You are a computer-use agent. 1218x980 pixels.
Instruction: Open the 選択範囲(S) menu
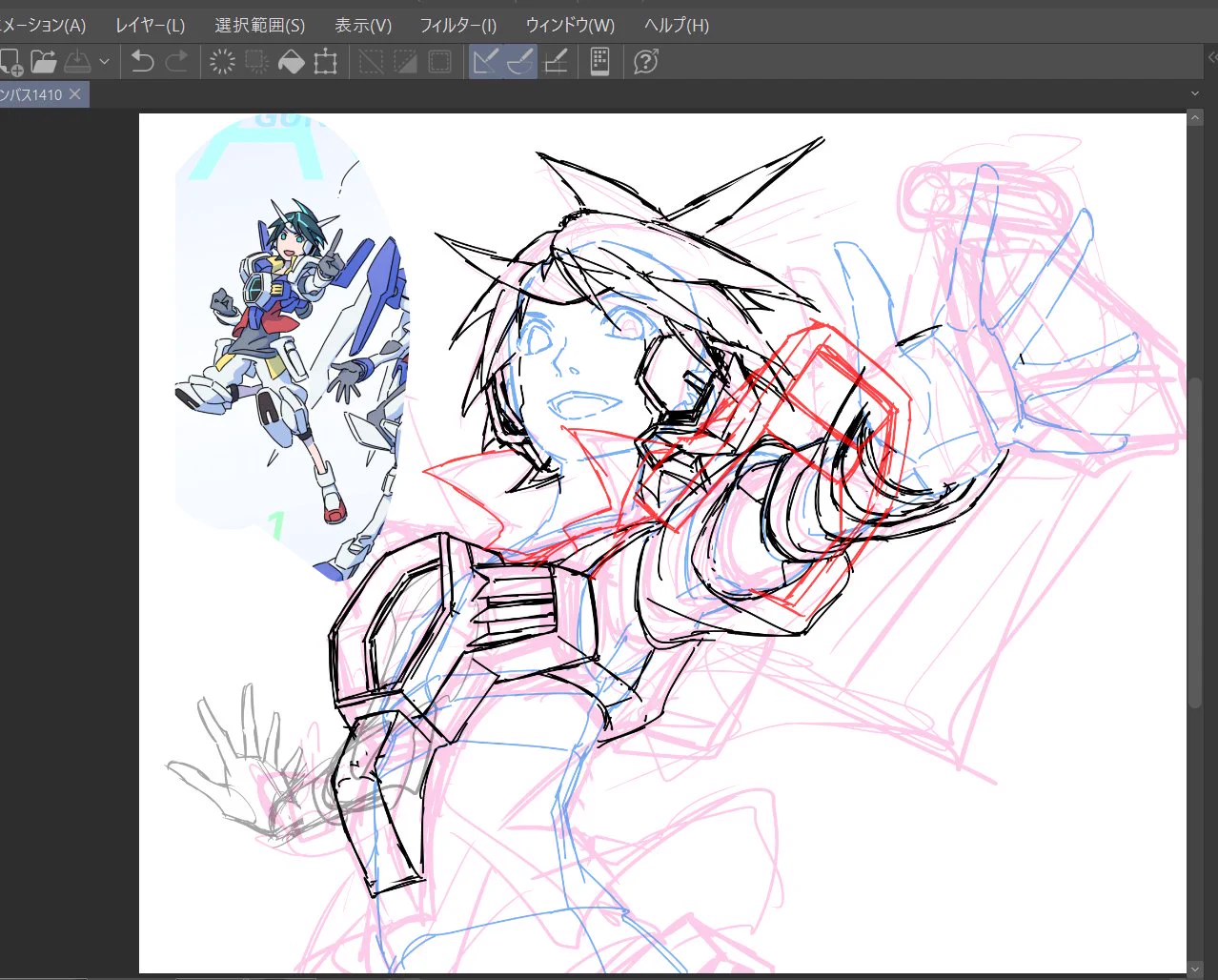tap(260, 26)
